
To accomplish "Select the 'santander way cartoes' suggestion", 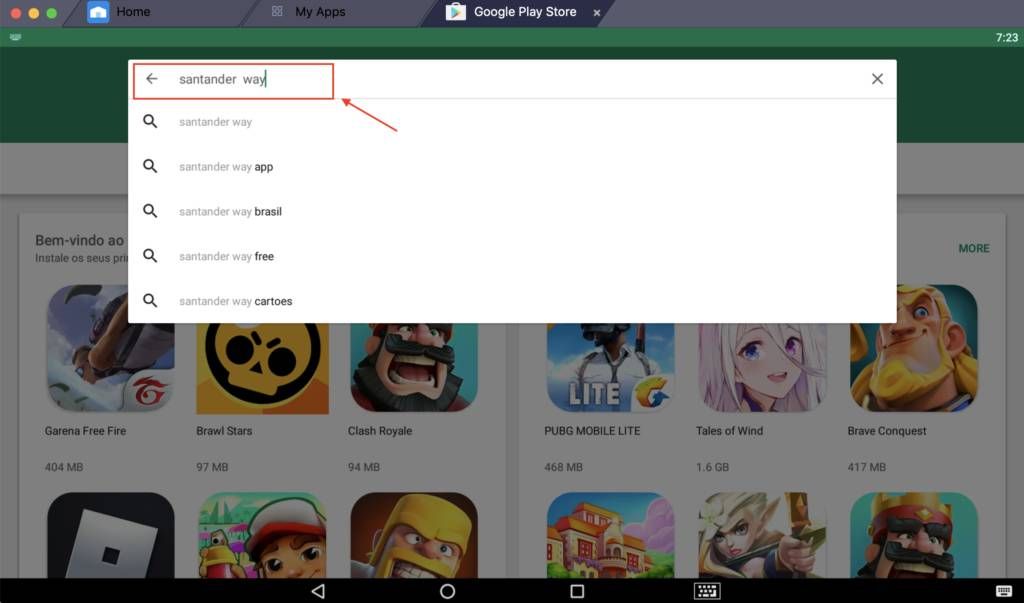I will pyautogui.click(x=512, y=301).
